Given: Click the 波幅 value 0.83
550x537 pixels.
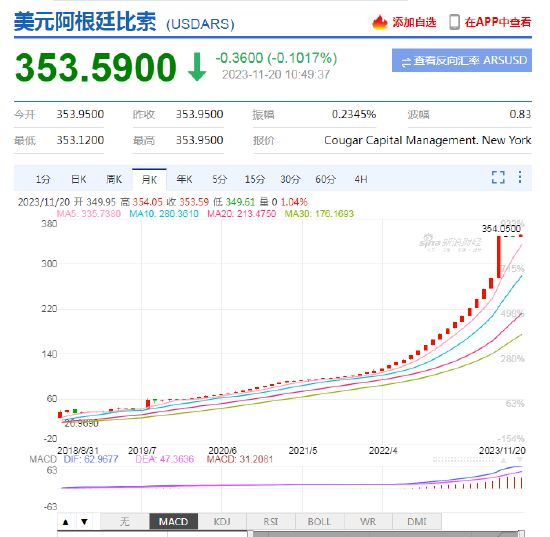Looking at the screenshot, I should tap(520, 114).
